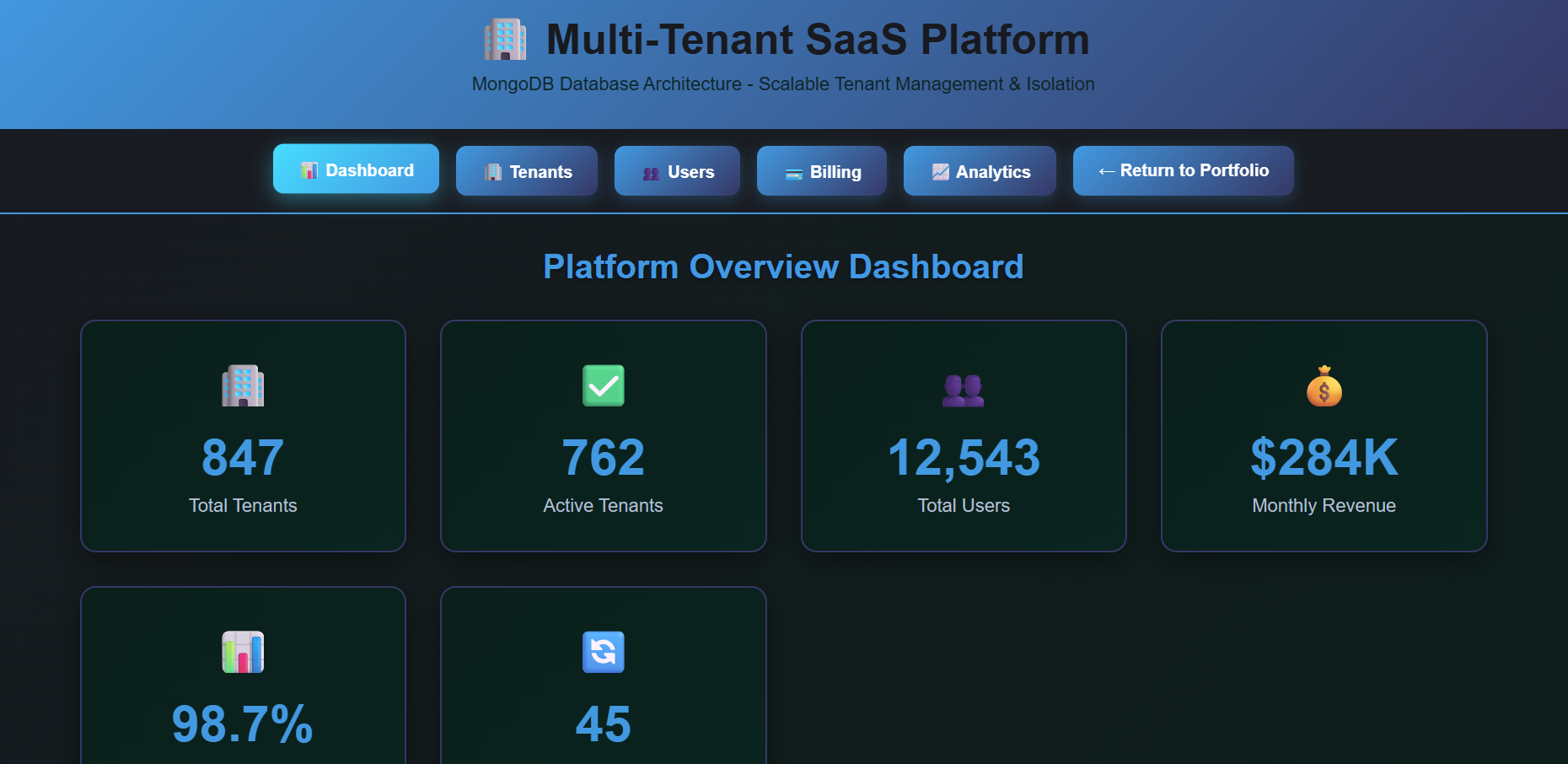The height and width of the screenshot is (764, 1568).
Task: Click the Active Tenants card
Action: (x=603, y=436)
